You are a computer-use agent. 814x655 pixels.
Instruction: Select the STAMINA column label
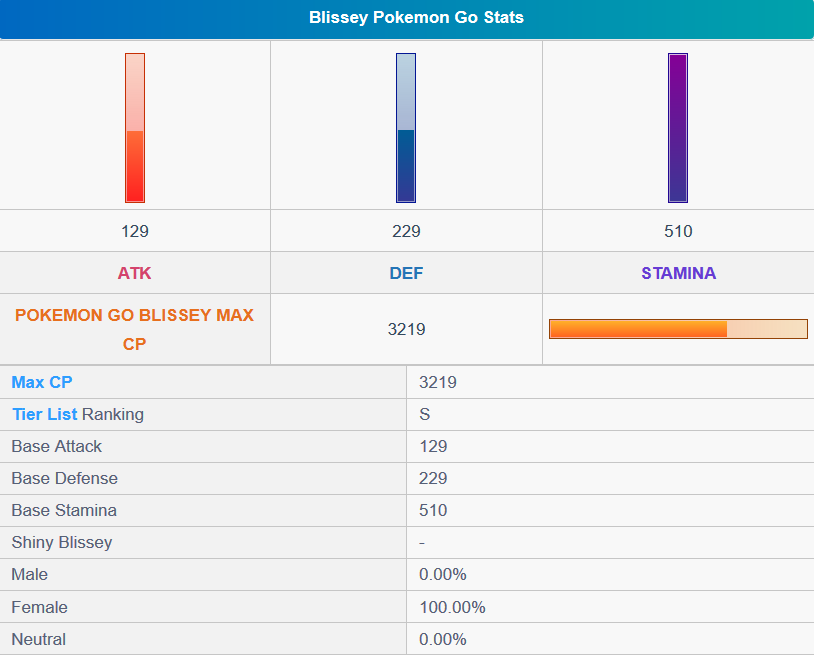pos(679,273)
